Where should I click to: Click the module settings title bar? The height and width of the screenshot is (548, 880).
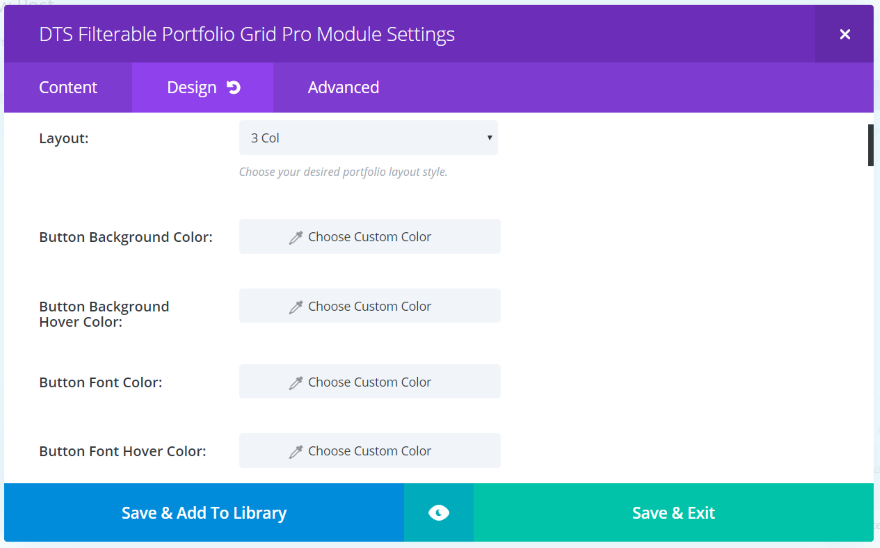coord(400,34)
